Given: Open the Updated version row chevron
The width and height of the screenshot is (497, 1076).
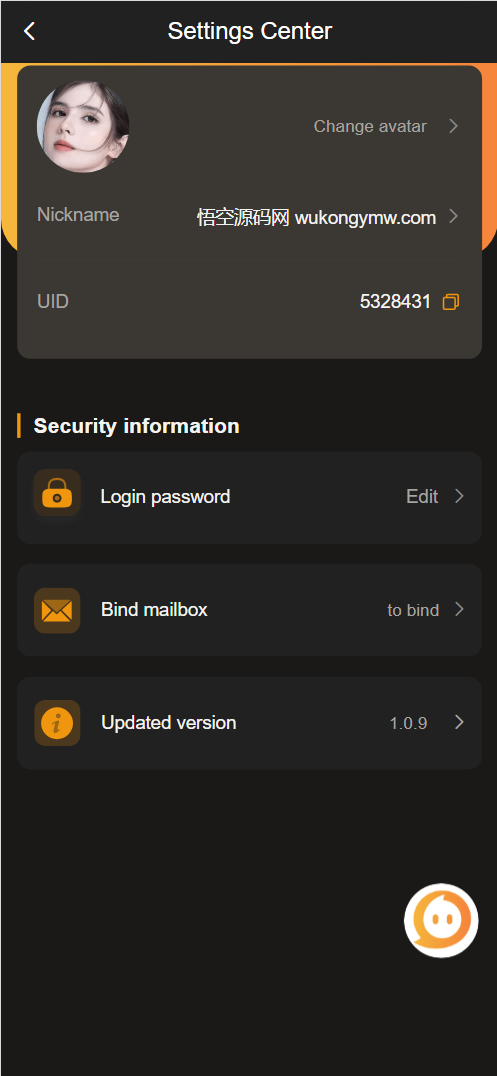Looking at the screenshot, I should tap(459, 722).
